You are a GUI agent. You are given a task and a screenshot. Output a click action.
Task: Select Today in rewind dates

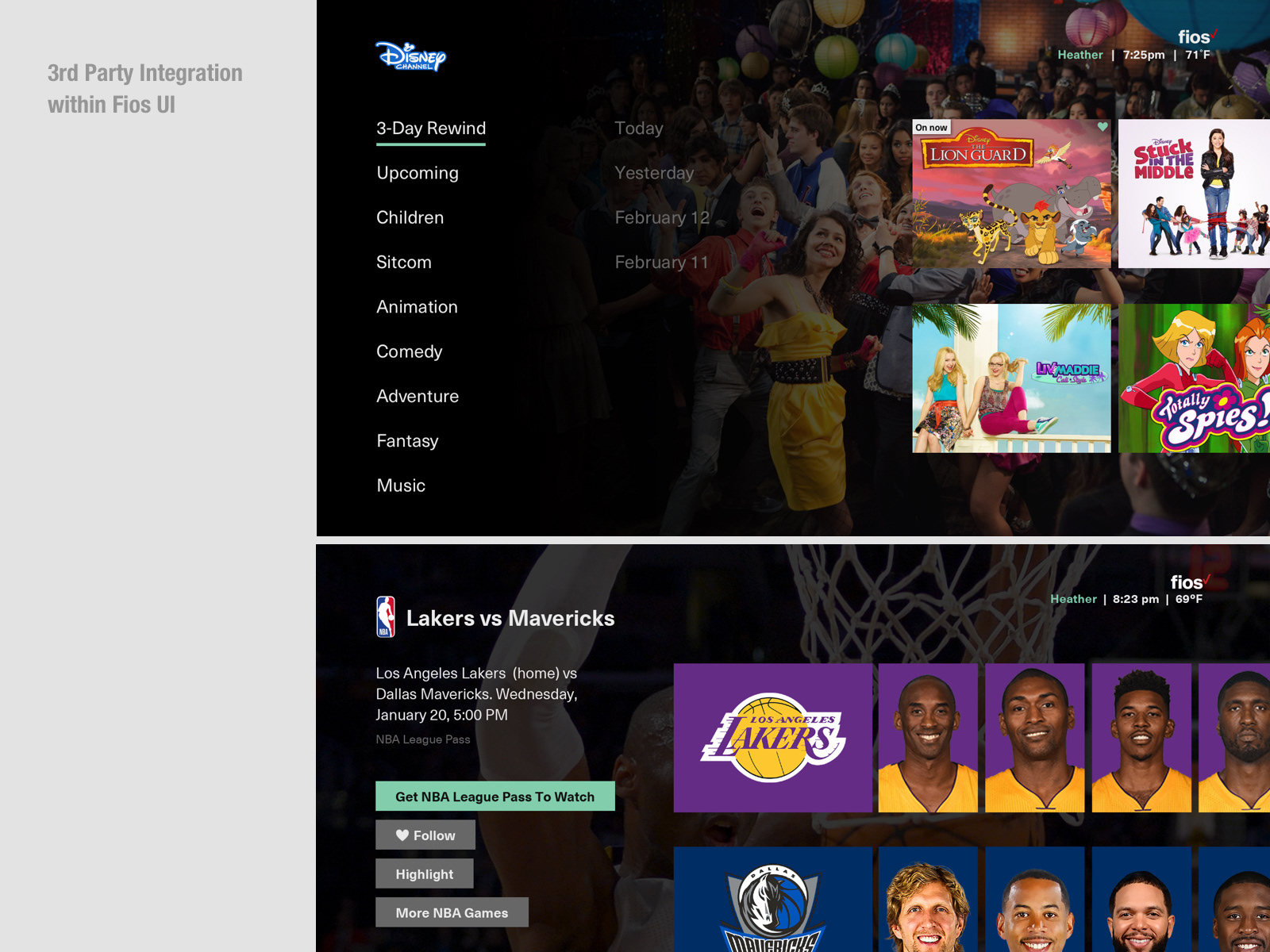[639, 129]
